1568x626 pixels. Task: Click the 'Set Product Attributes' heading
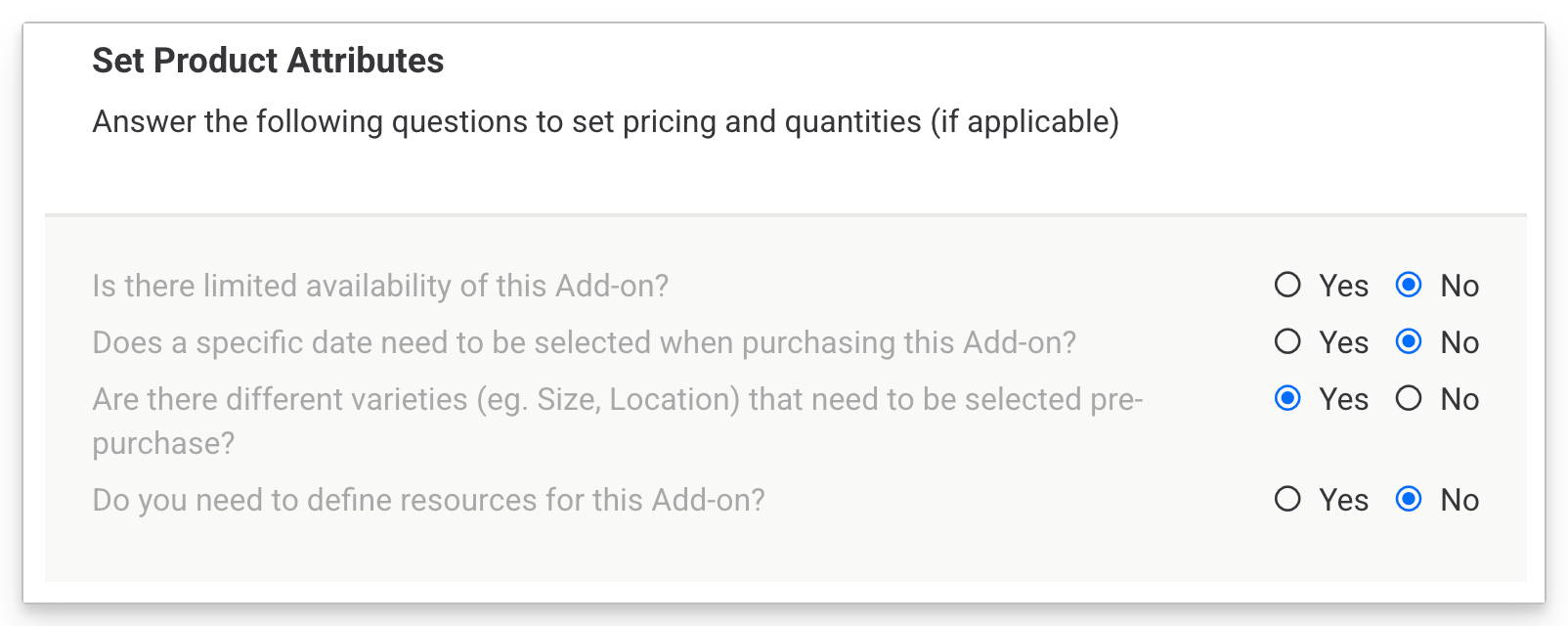pyautogui.click(x=268, y=61)
